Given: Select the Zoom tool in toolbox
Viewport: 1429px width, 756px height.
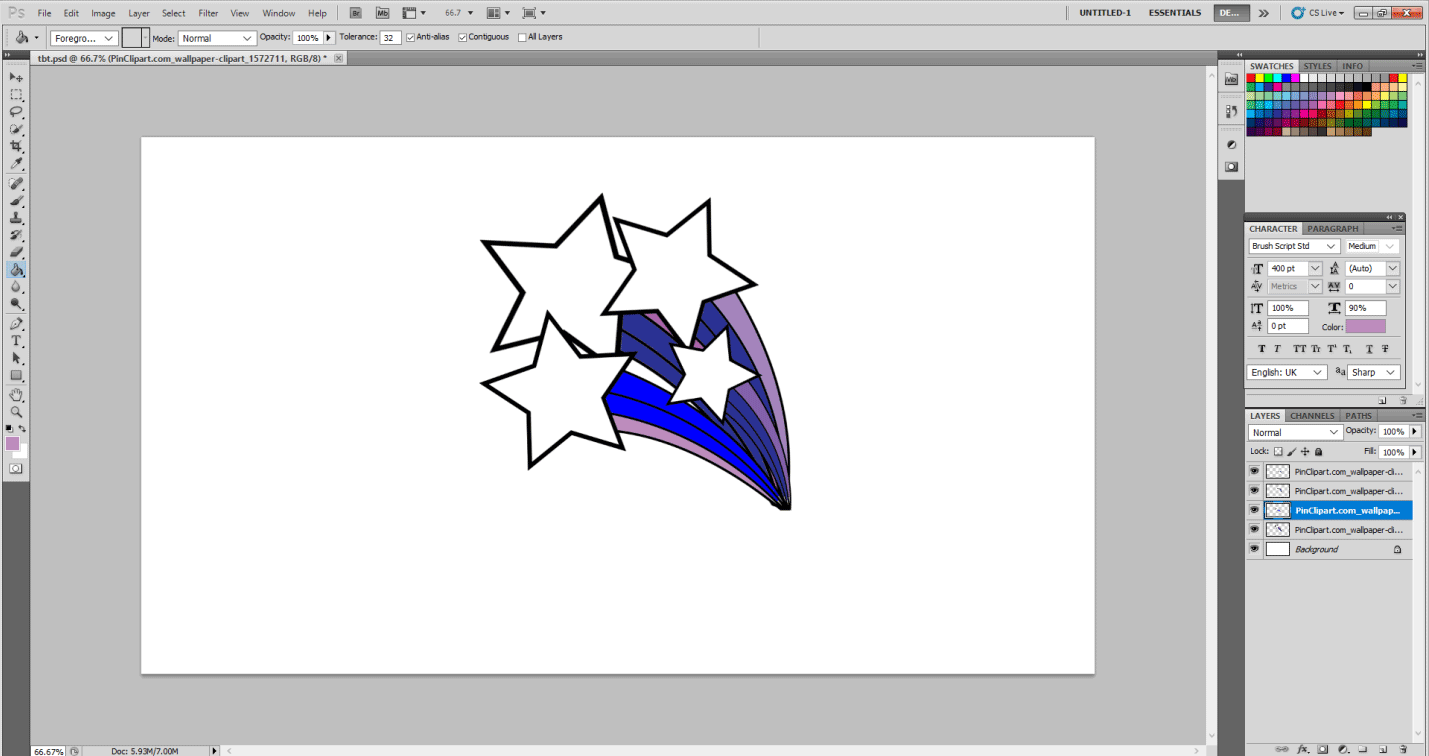Looking at the screenshot, I should pos(16,412).
